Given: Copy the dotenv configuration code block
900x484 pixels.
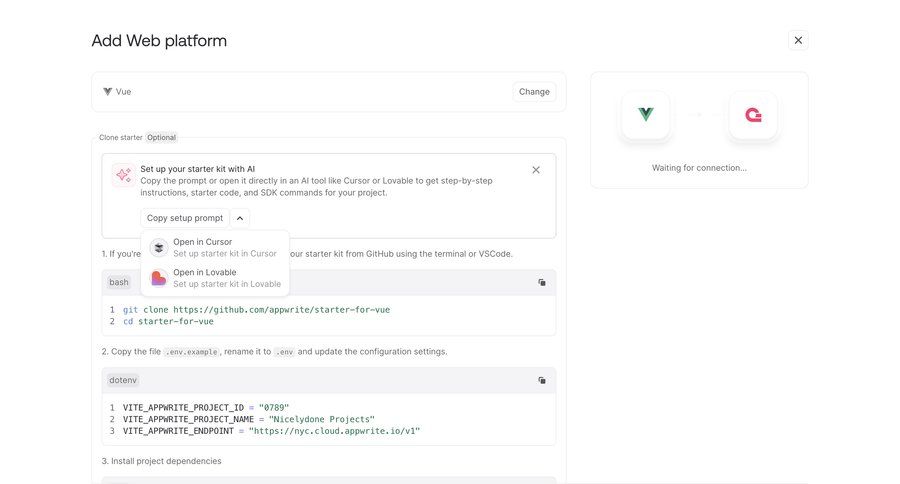Looking at the screenshot, I should pos(541,380).
